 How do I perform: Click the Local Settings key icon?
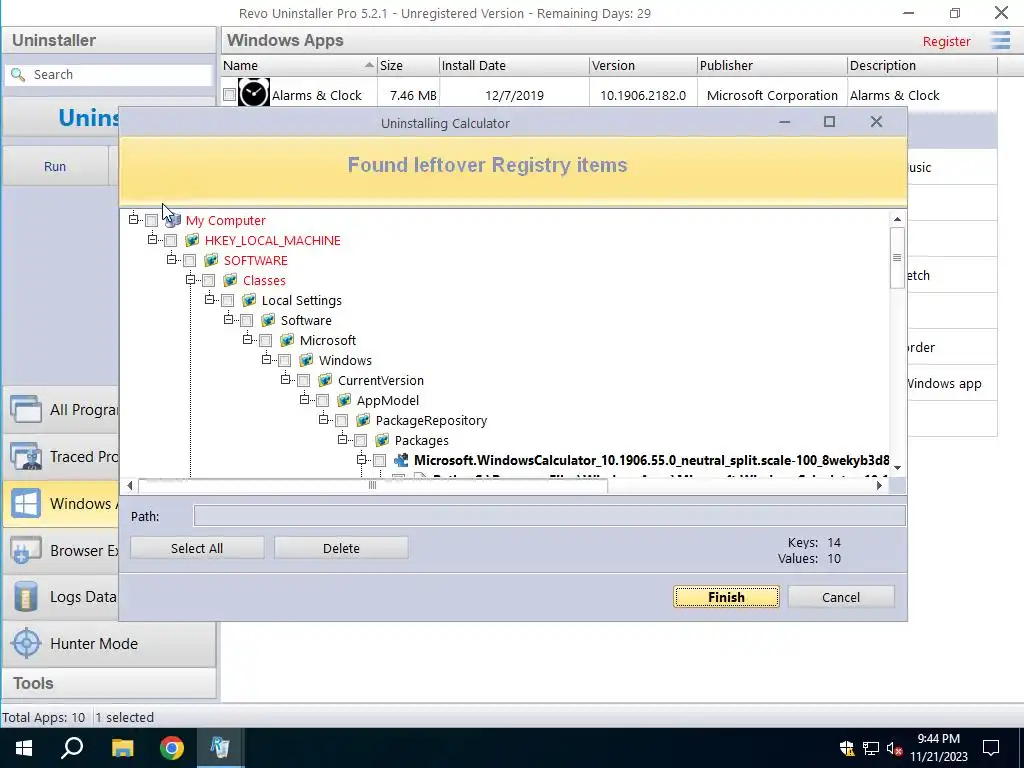click(249, 300)
